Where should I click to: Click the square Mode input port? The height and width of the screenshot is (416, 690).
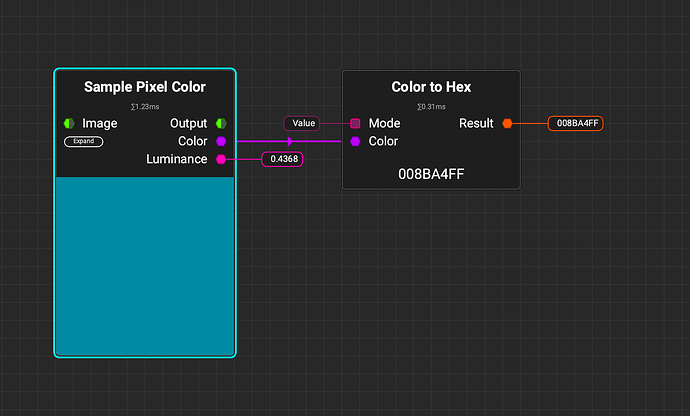(355, 123)
